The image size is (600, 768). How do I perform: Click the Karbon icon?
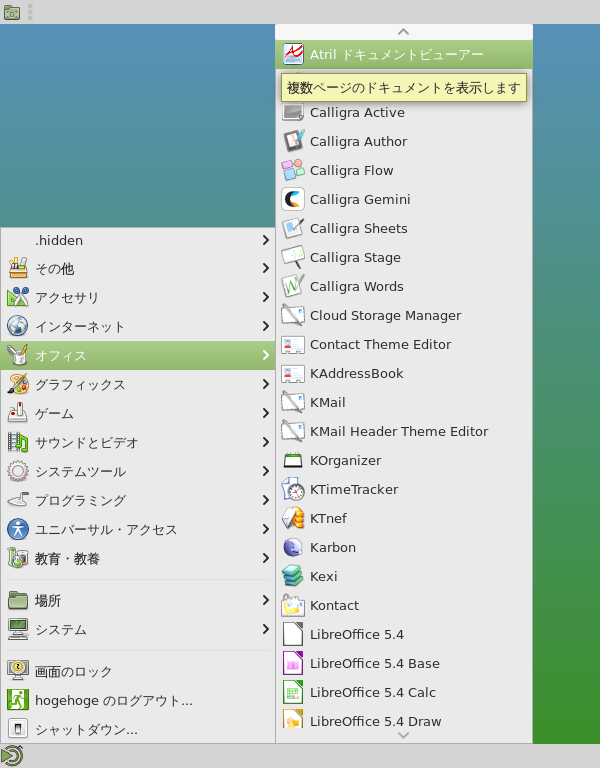293,547
